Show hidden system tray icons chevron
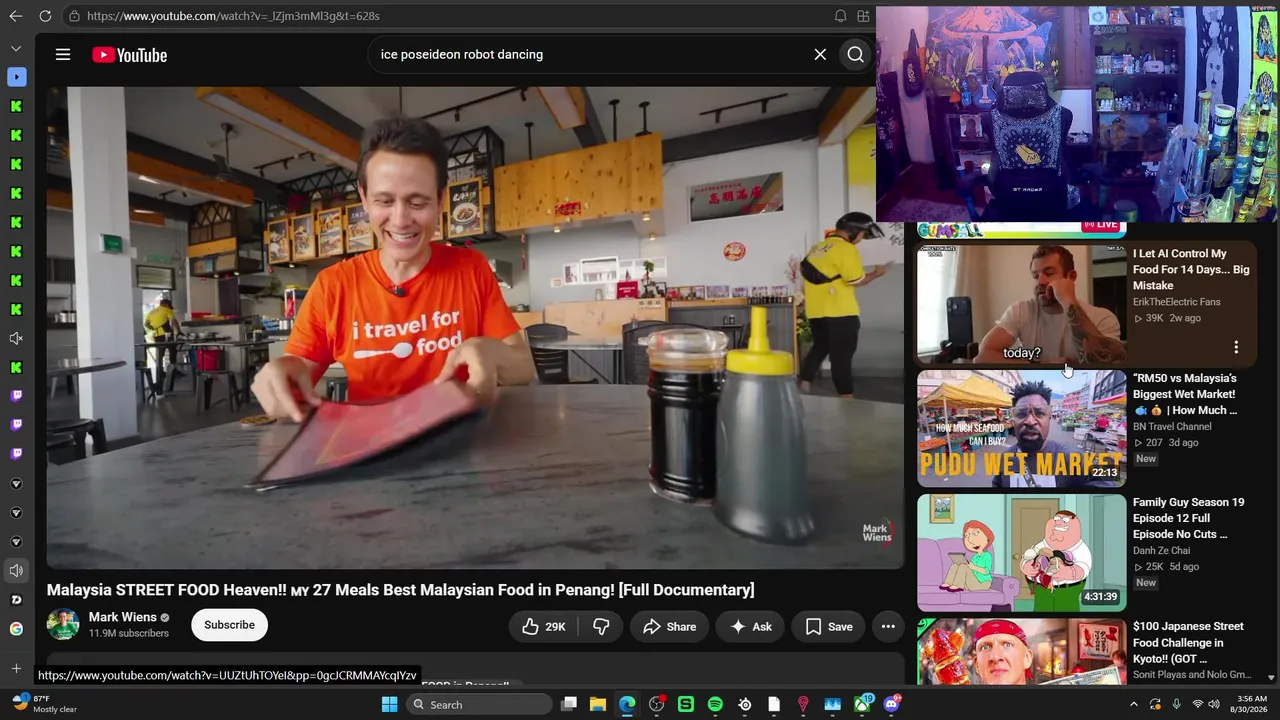 [1134, 705]
